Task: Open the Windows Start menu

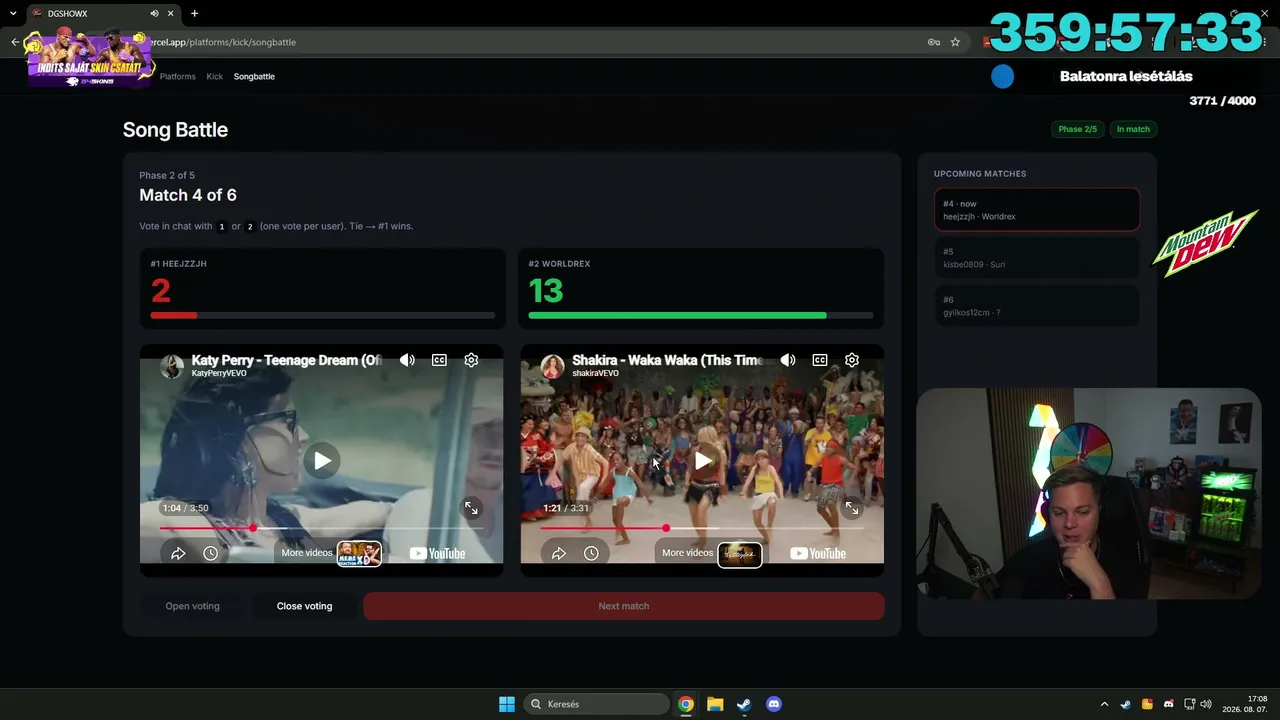Action: 507,704
